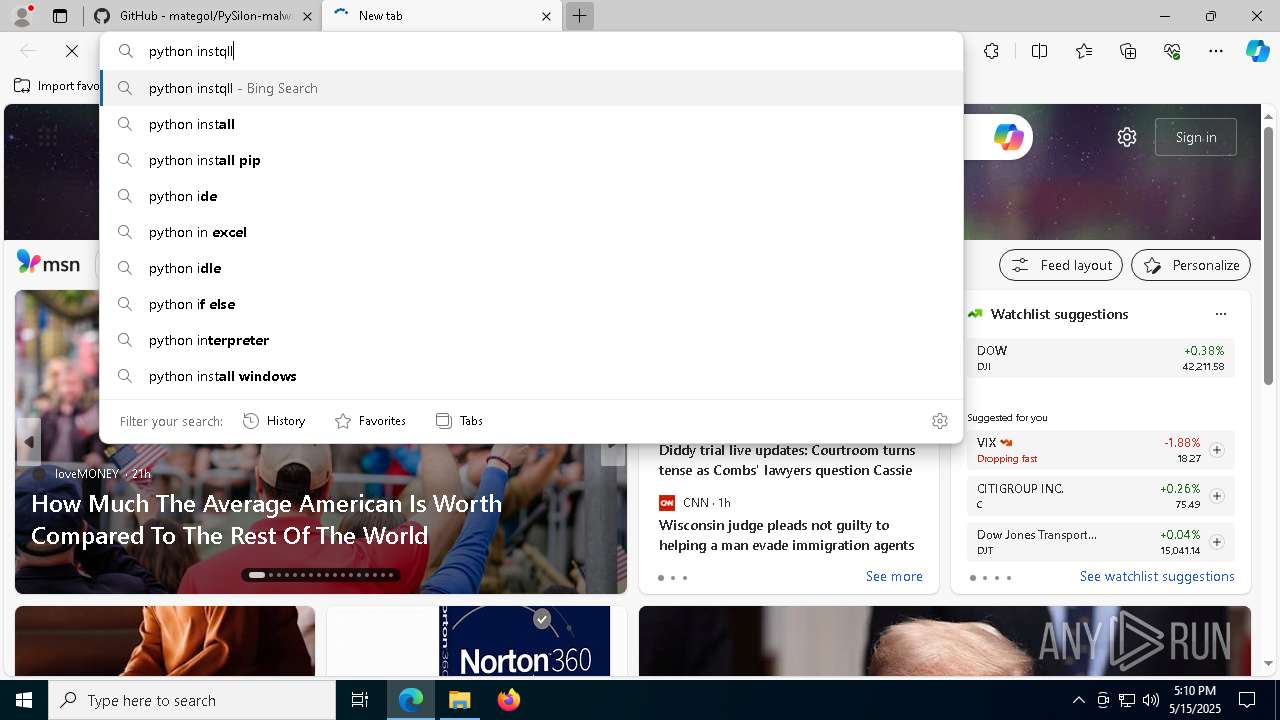The image size is (1280, 720).
Task: Choose the 'python install pip' suggestion
Action: coord(531,160)
